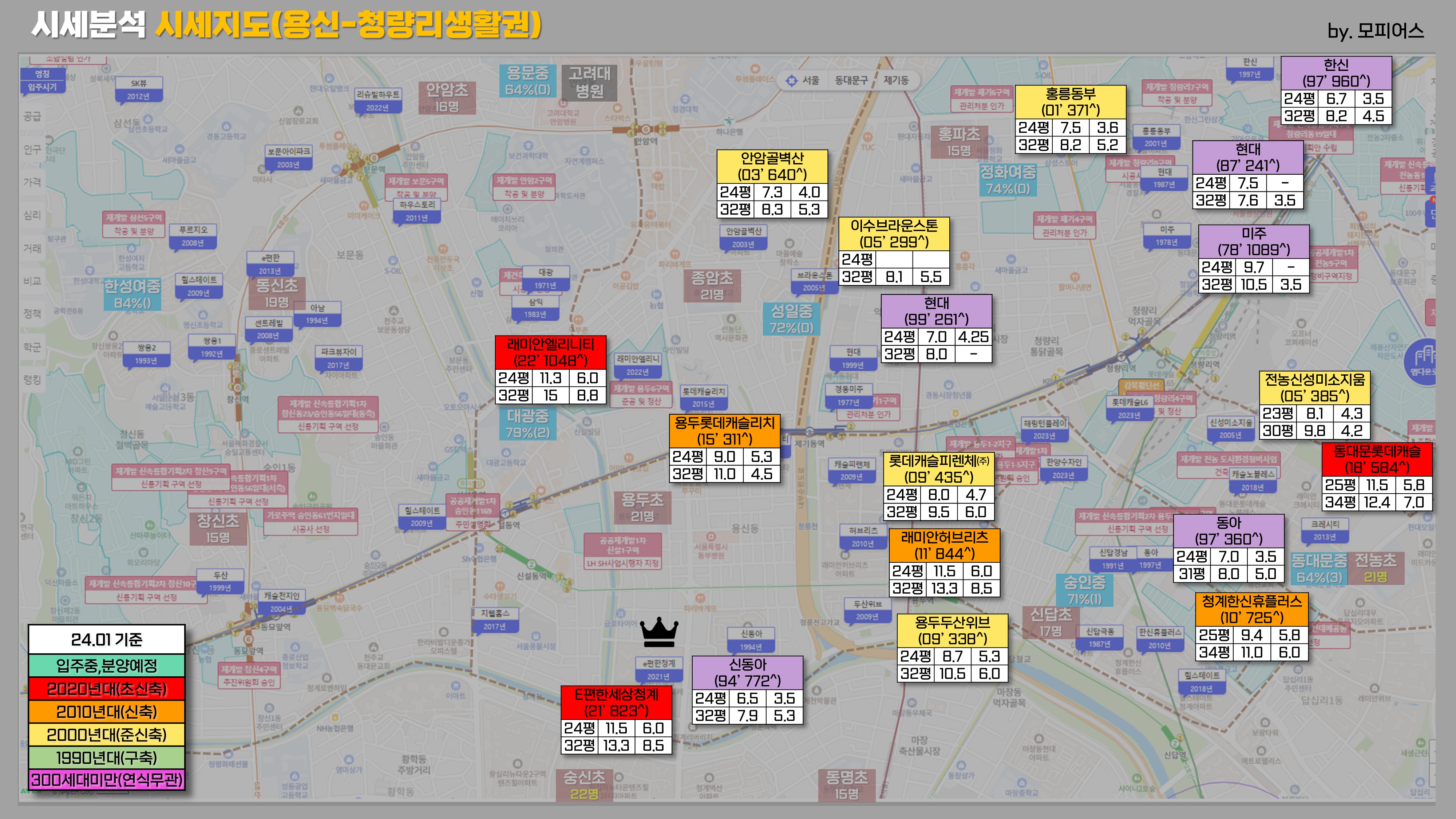Open the 제기동 neighborhood selector
Screen dimensions: 1456x819
tap(896, 80)
